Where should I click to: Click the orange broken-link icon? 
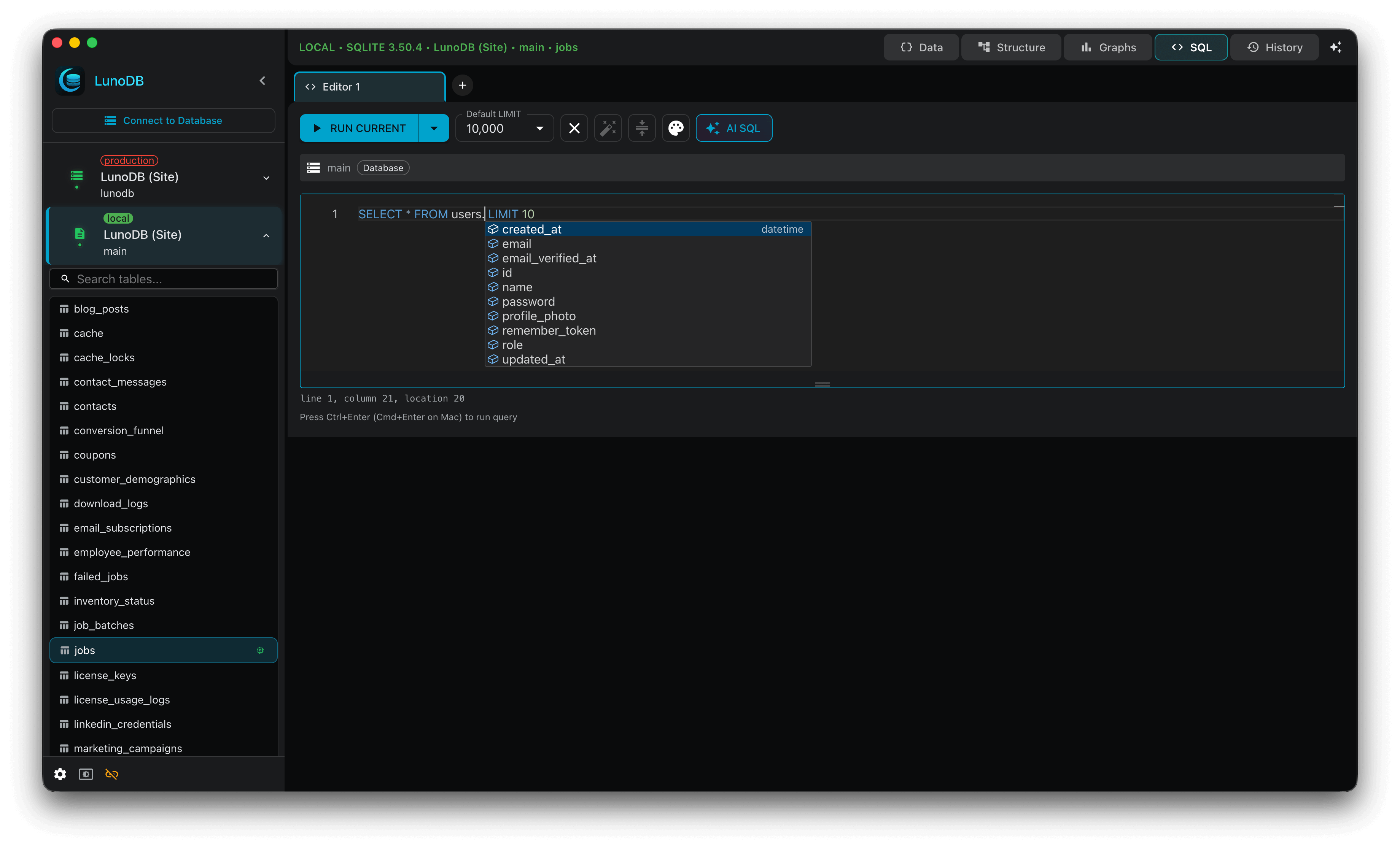tap(112, 774)
